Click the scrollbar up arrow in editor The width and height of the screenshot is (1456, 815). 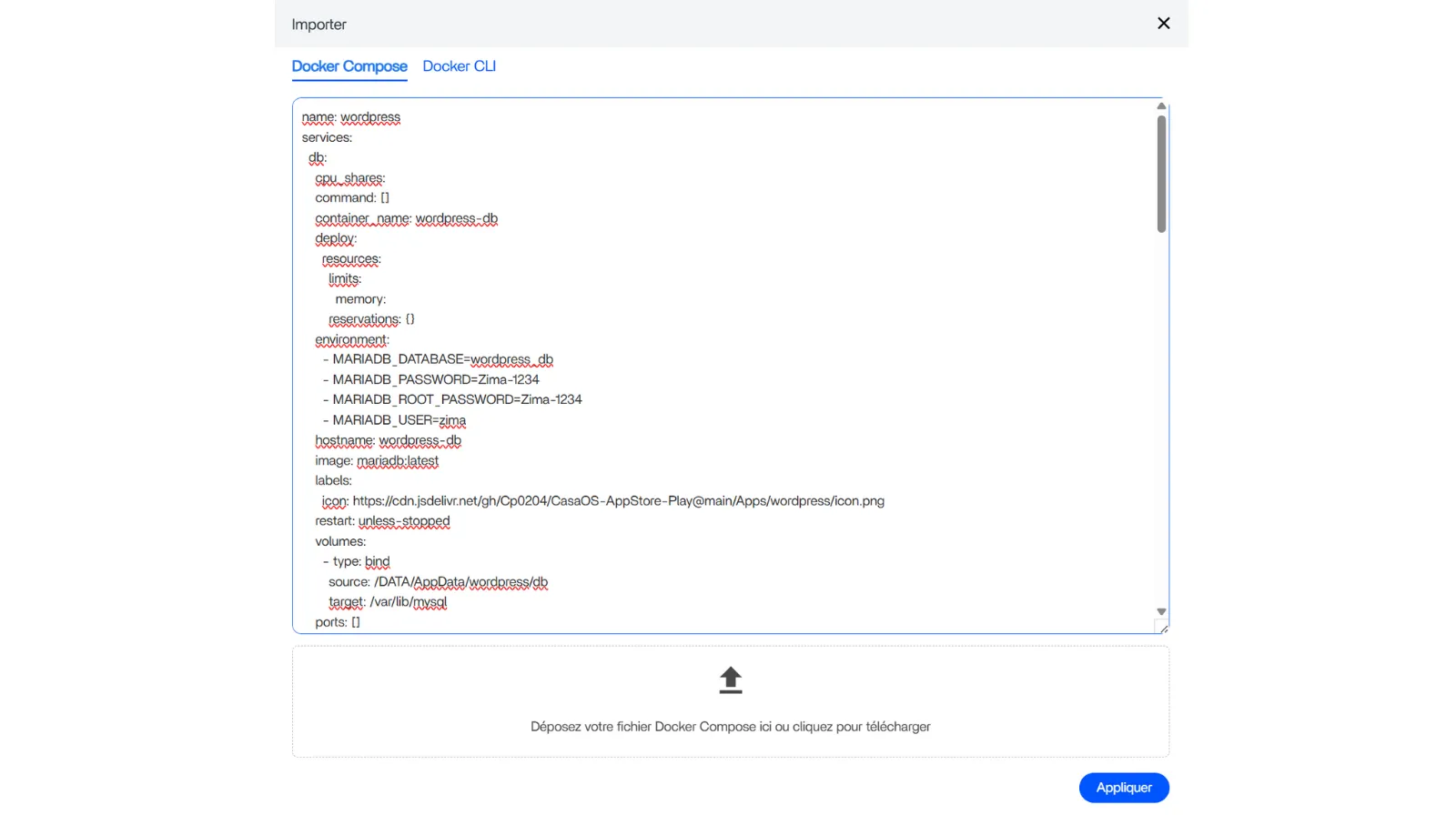pyautogui.click(x=1161, y=106)
